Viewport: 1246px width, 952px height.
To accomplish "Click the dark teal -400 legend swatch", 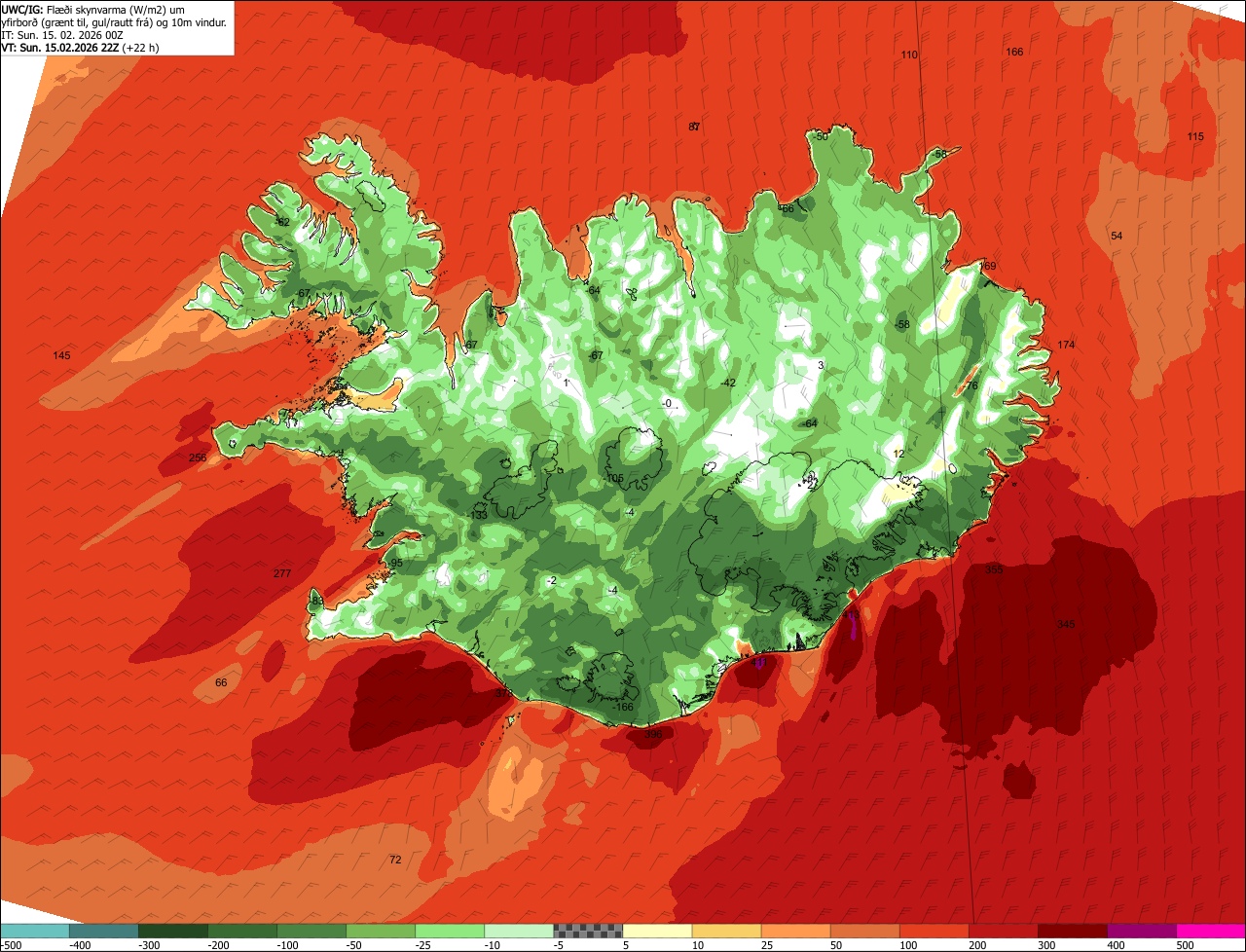I will click(x=104, y=931).
